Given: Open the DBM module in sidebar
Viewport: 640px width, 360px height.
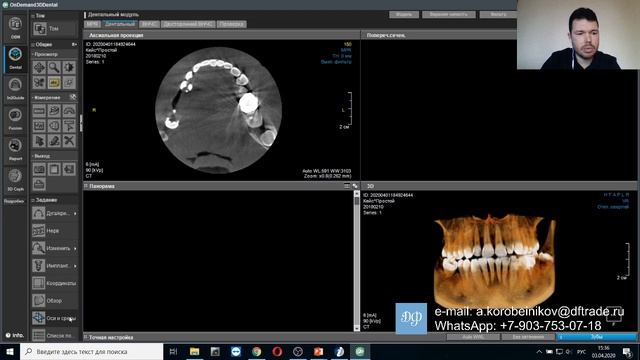Looking at the screenshot, I should click(x=15, y=27).
